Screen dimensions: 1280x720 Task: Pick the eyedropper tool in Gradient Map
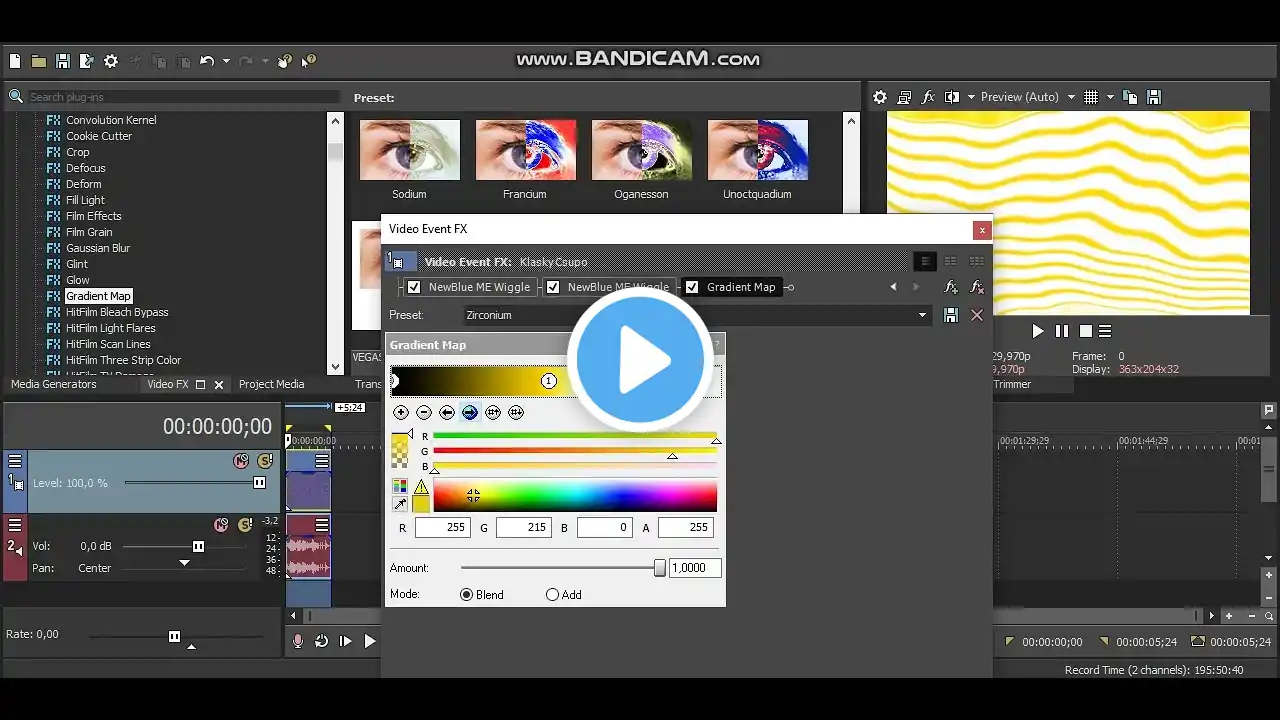400,504
